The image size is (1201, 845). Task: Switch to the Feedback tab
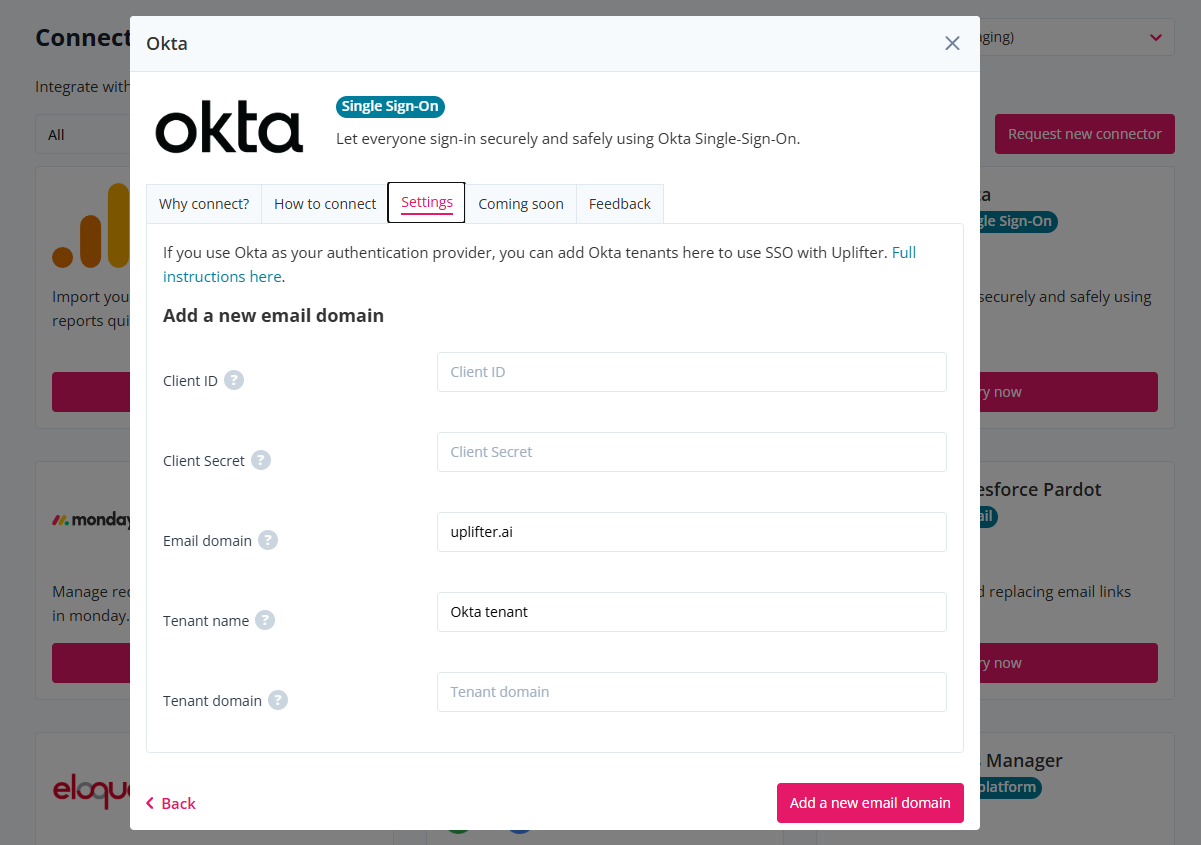tap(619, 203)
